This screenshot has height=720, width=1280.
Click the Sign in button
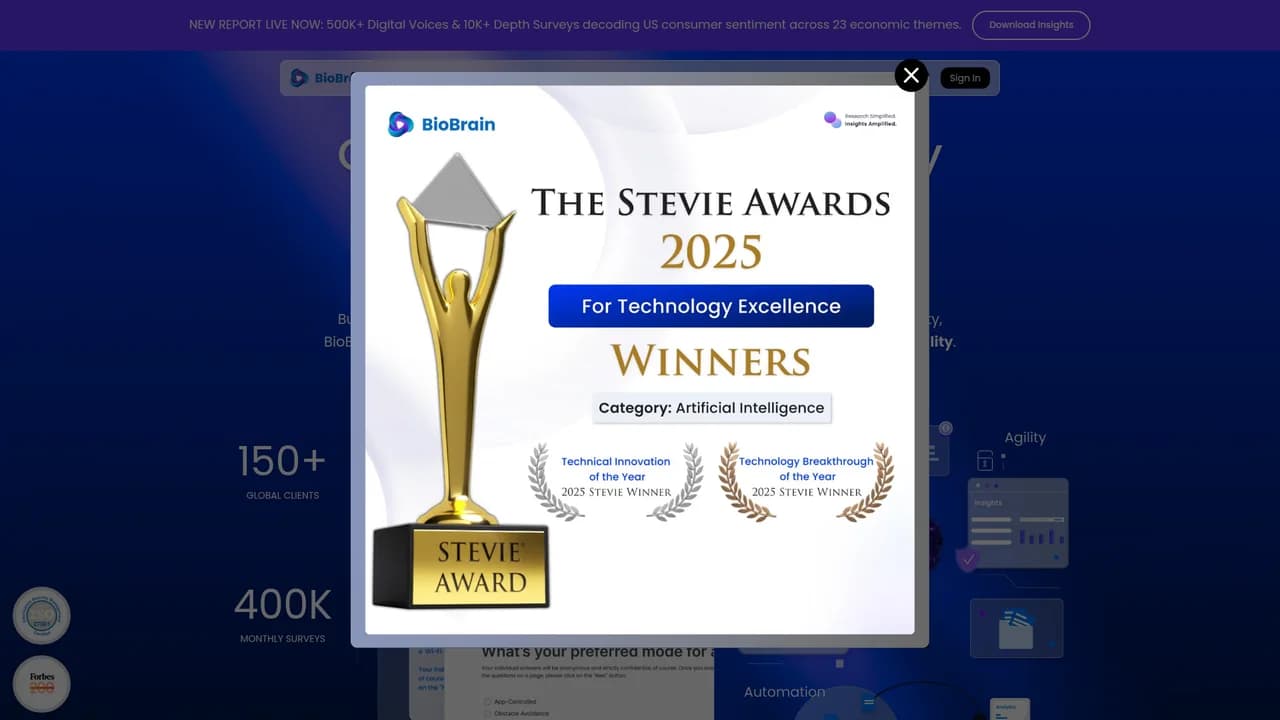point(965,78)
